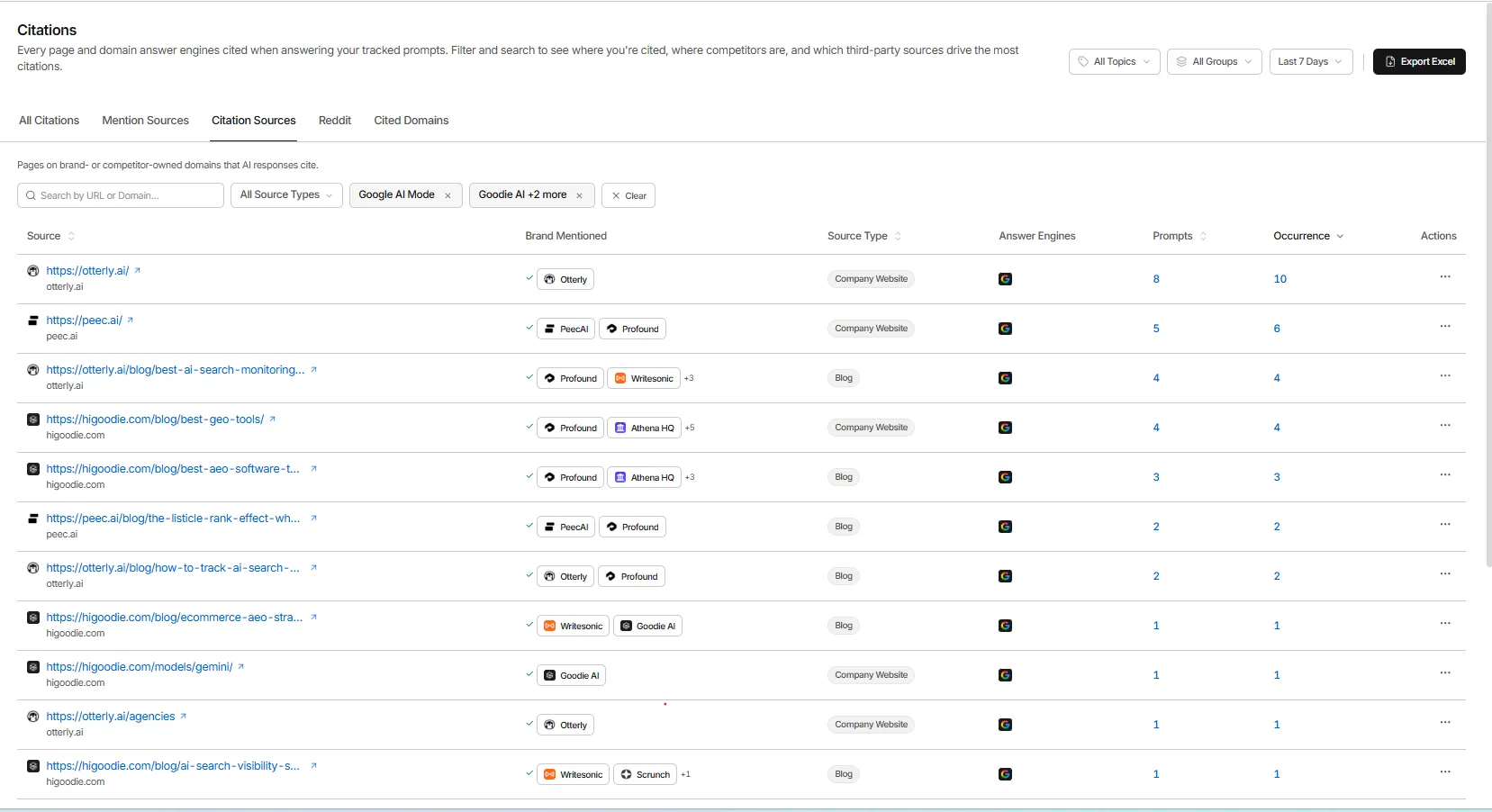Click Occurrence count 10 in otterly.ai row
The image size is (1492, 812).
point(1280,279)
